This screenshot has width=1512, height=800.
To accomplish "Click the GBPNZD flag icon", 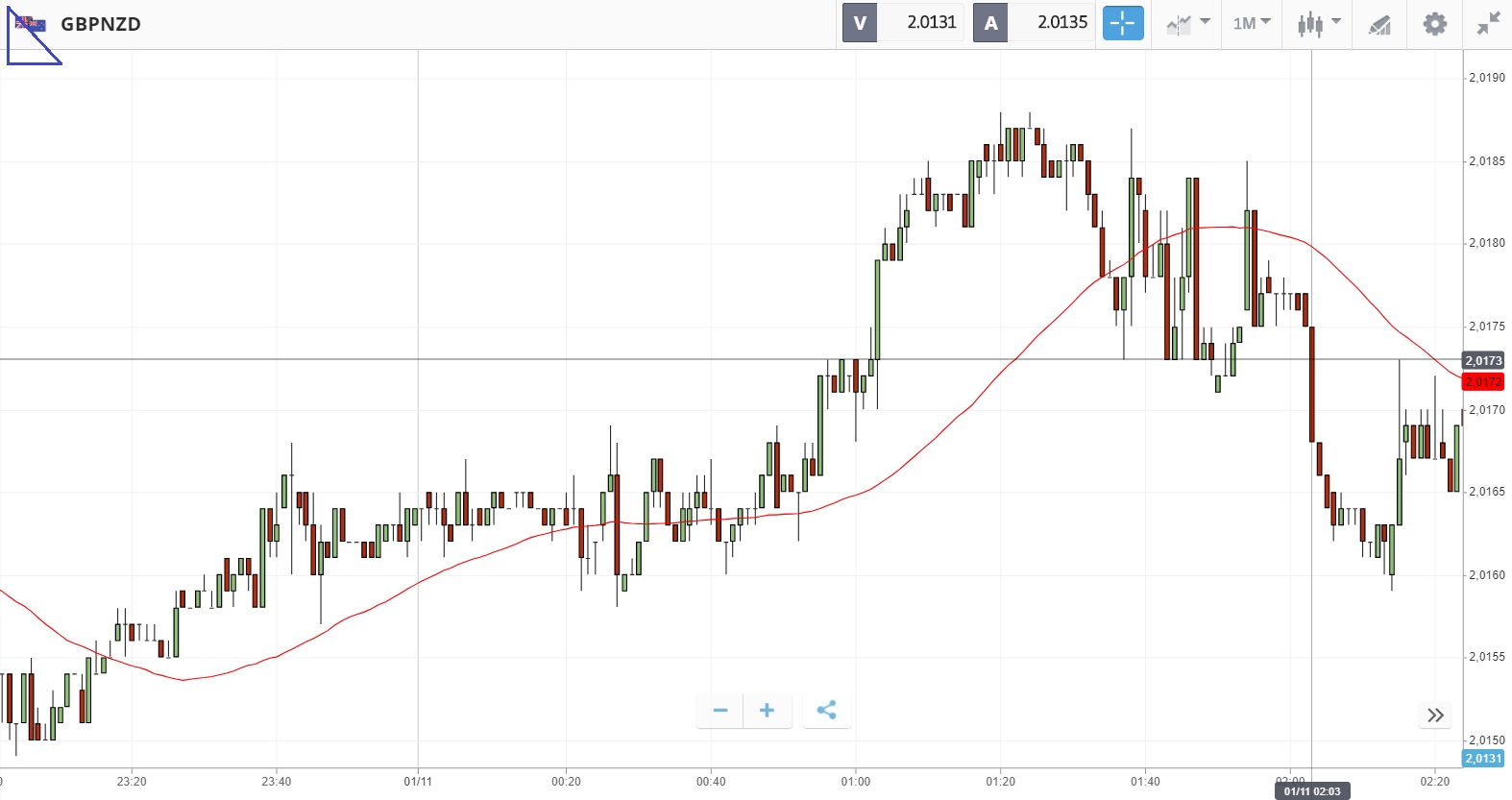I will point(30,23).
